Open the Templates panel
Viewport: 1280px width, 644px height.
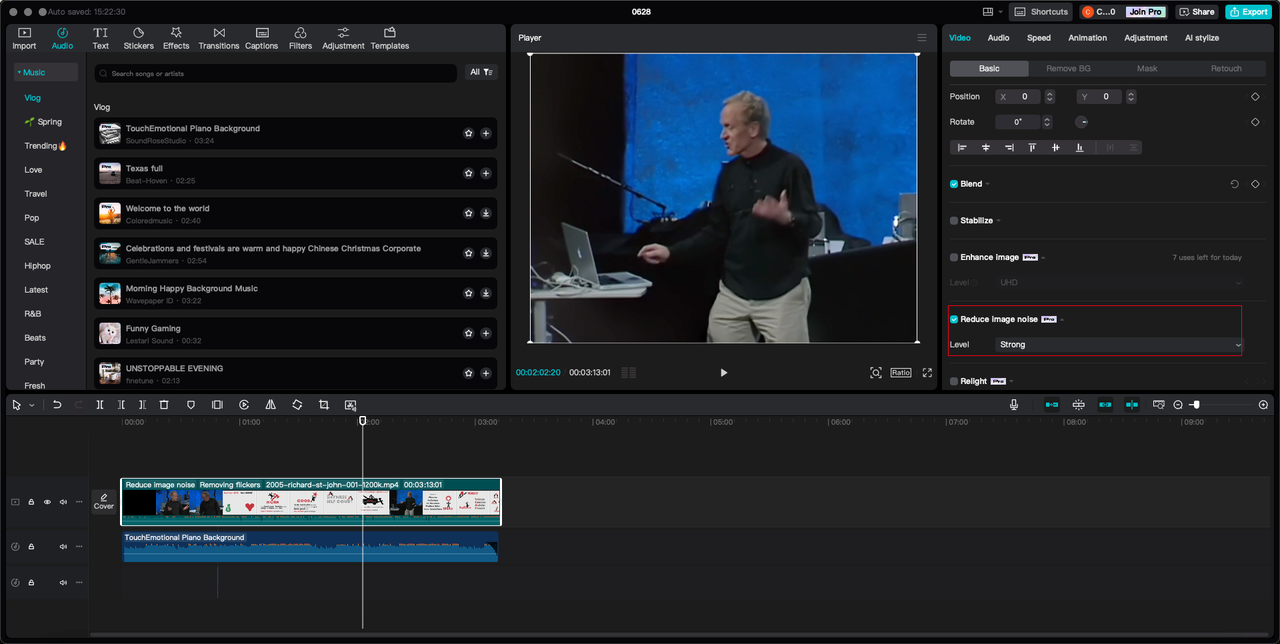(390, 38)
